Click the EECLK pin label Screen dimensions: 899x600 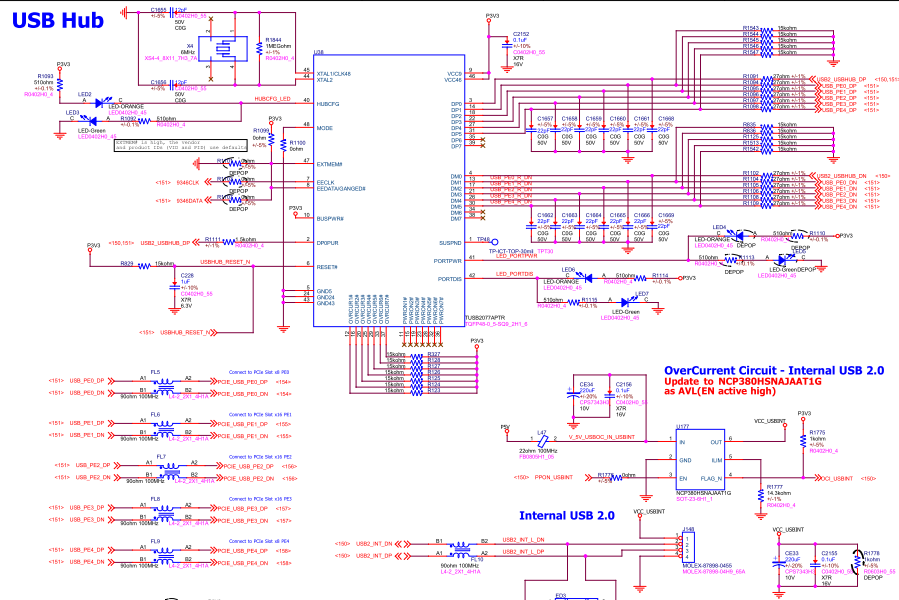(x=325, y=182)
